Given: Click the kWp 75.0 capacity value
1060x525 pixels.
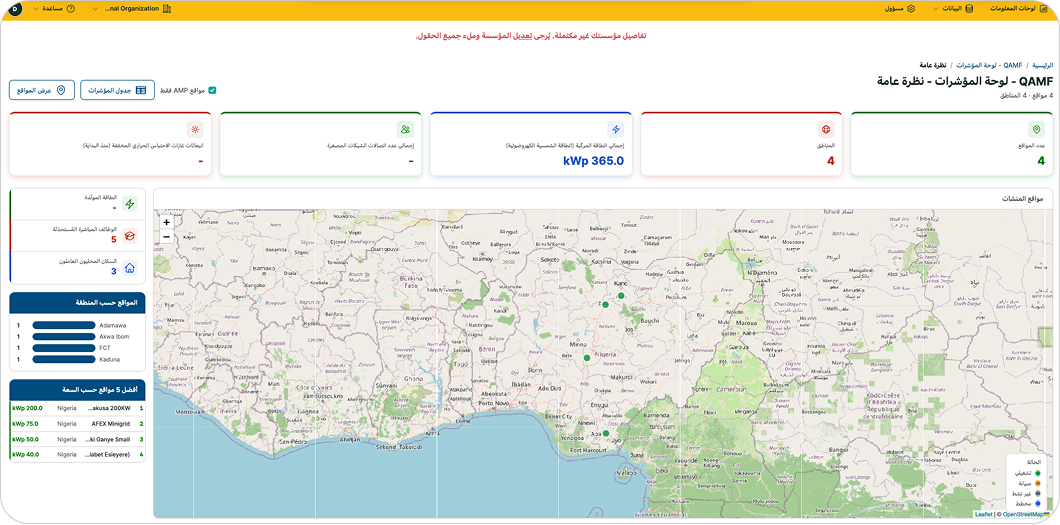Looking at the screenshot, I should [x=26, y=424].
